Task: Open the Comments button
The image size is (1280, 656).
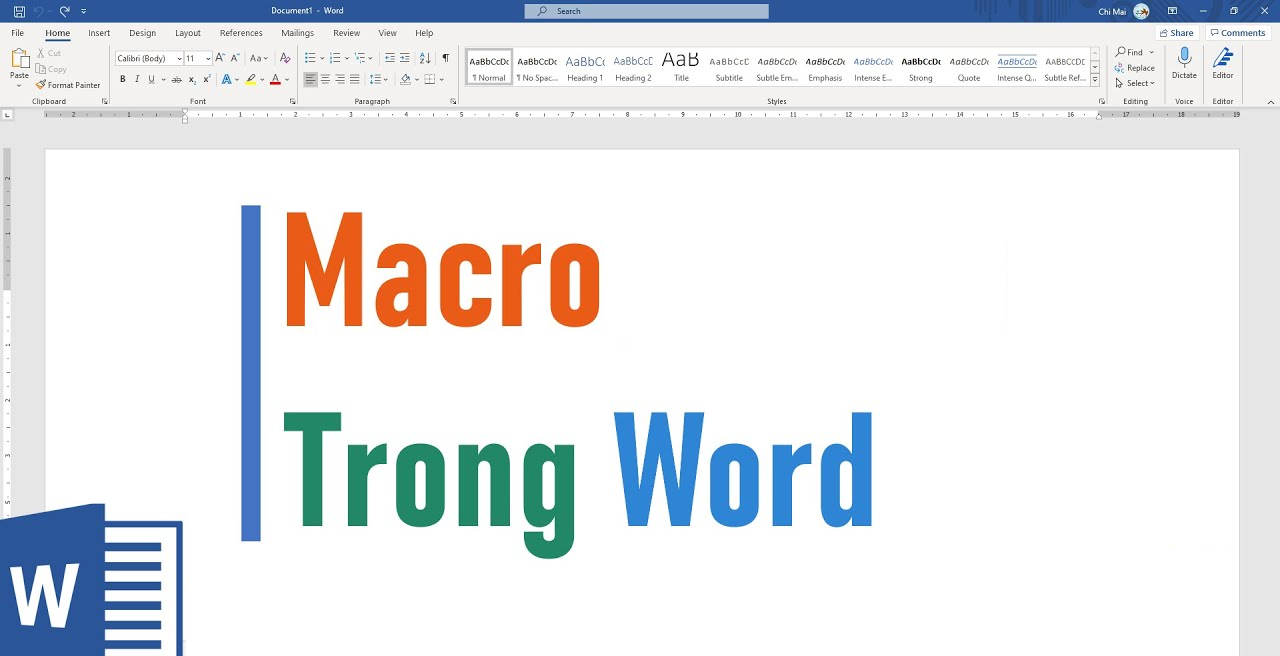Action: click(1237, 33)
